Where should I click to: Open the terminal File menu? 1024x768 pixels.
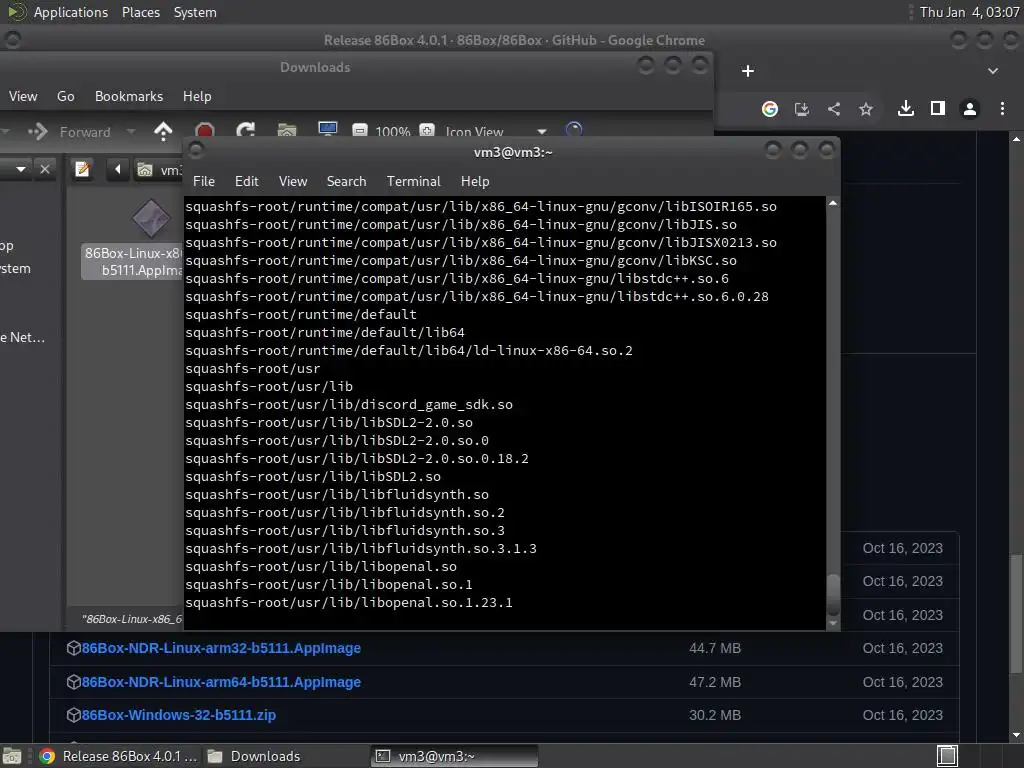point(204,181)
